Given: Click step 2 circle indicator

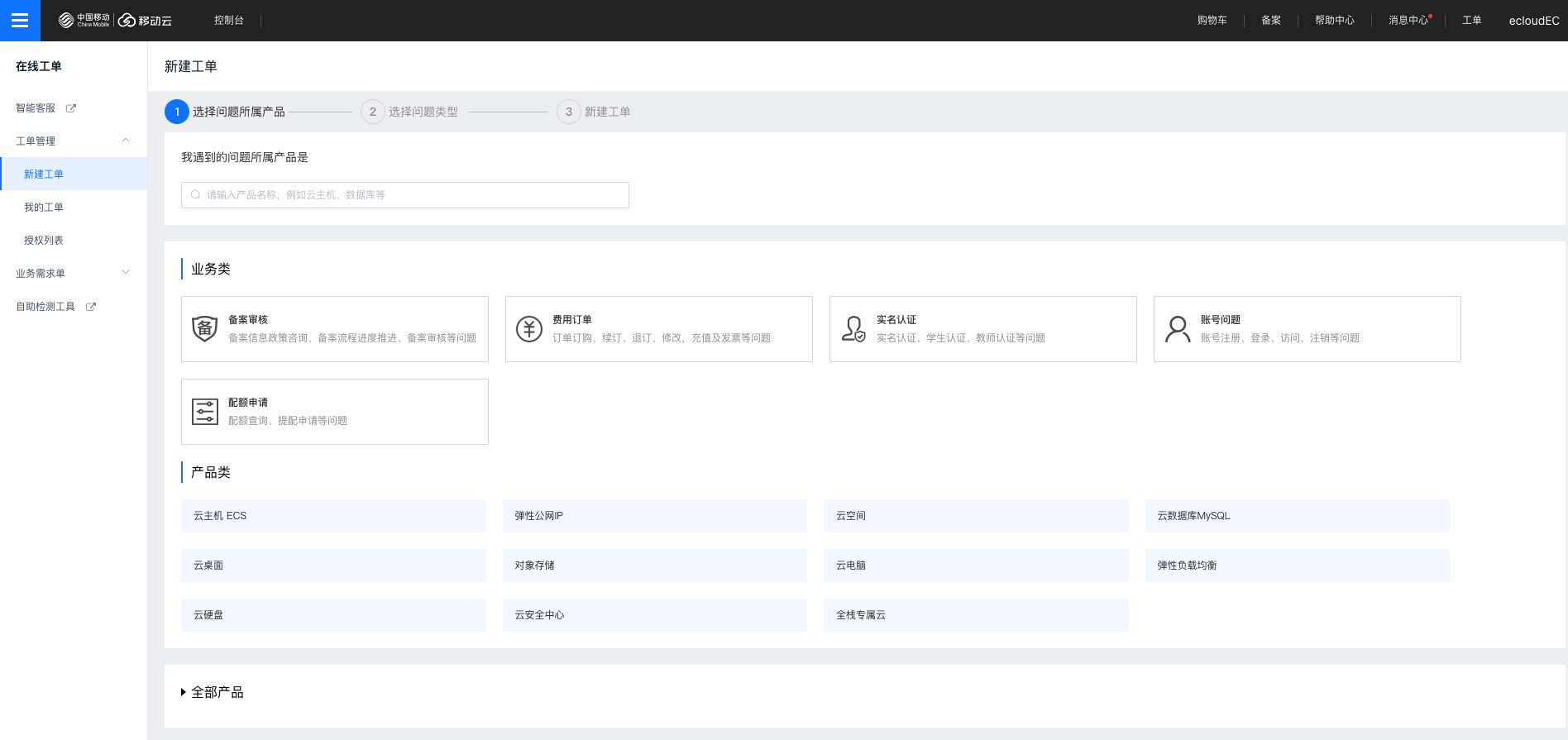Looking at the screenshot, I should click(x=373, y=112).
